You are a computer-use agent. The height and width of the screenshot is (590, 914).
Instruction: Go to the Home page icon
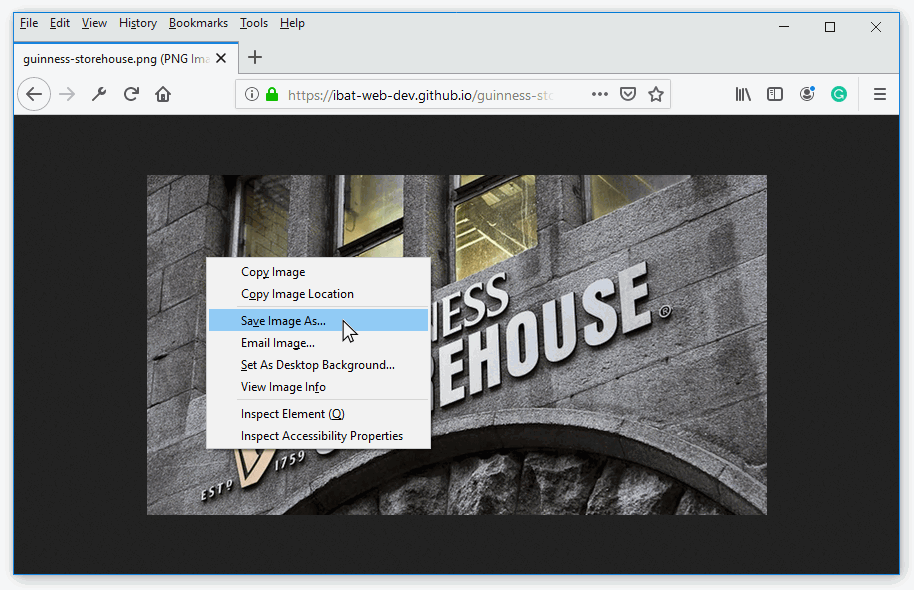coord(163,94)
